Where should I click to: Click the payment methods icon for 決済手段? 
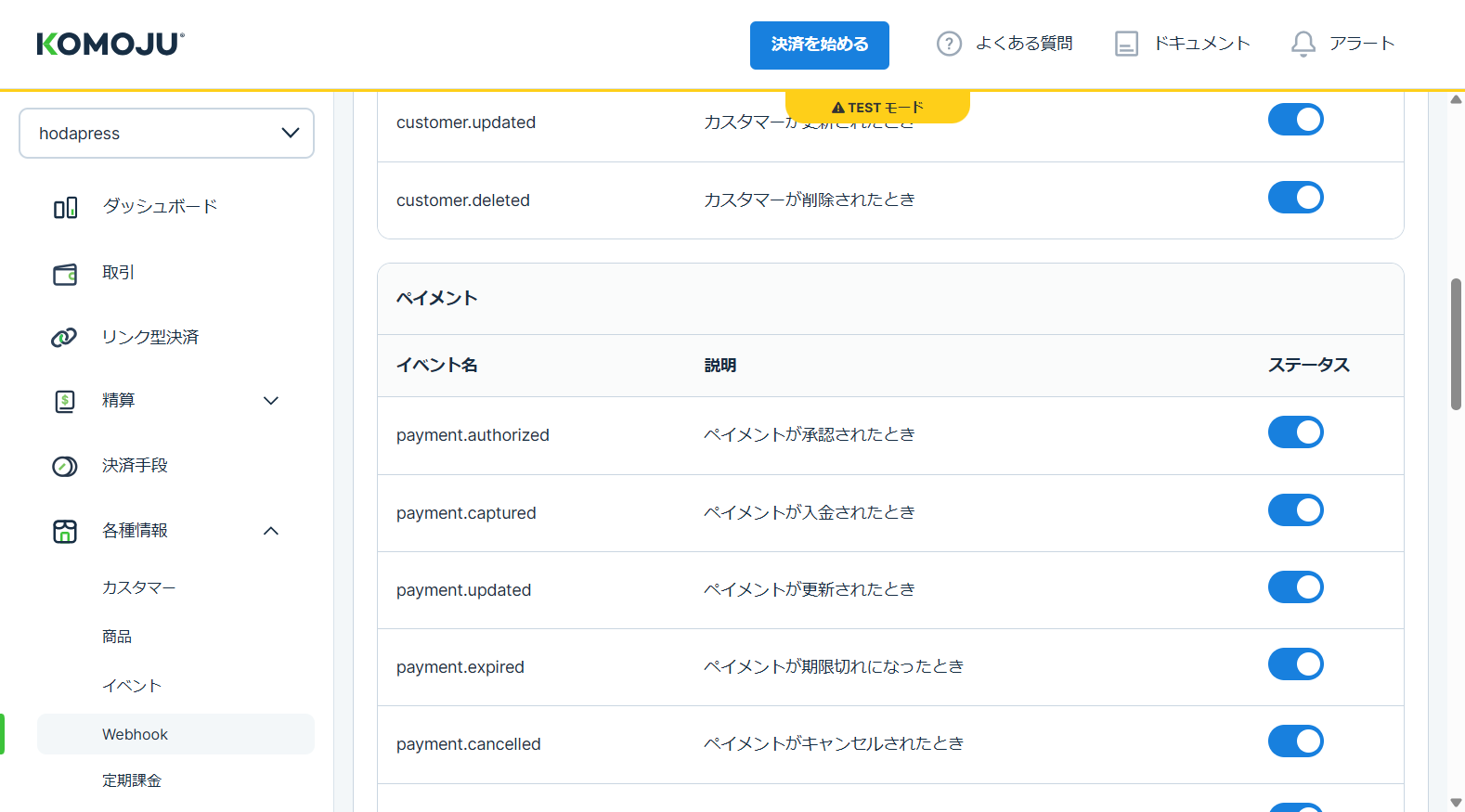click(x=65, y=466)
